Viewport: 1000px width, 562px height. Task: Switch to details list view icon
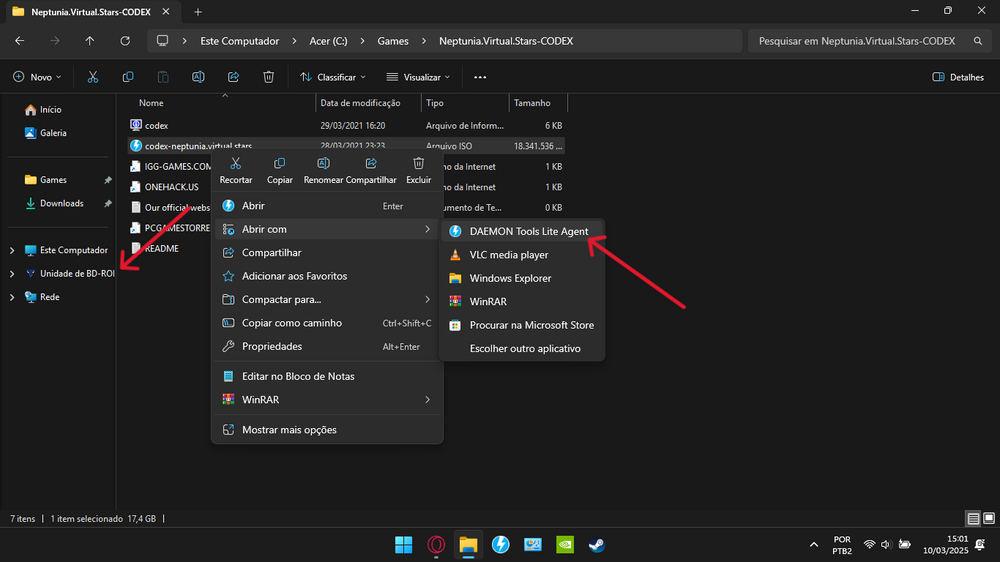973,519
